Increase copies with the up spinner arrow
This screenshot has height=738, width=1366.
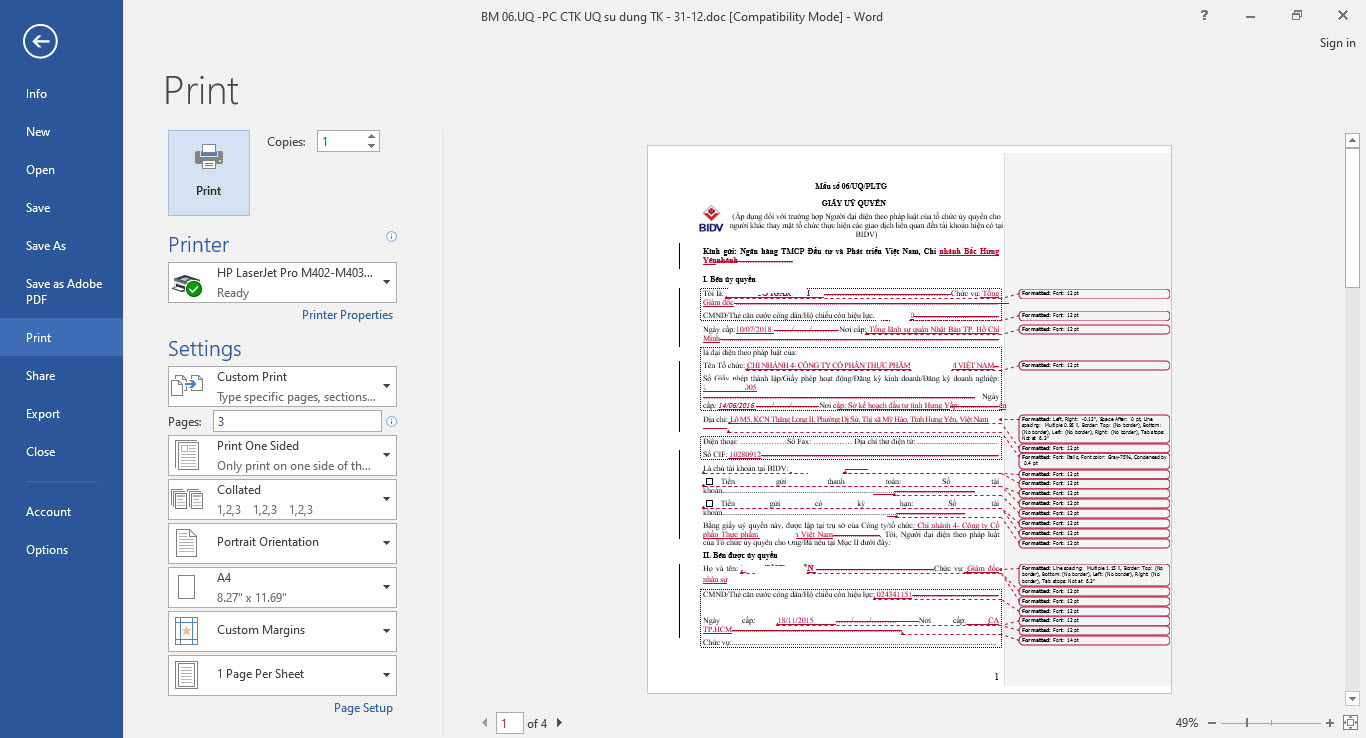click(372, 137)
